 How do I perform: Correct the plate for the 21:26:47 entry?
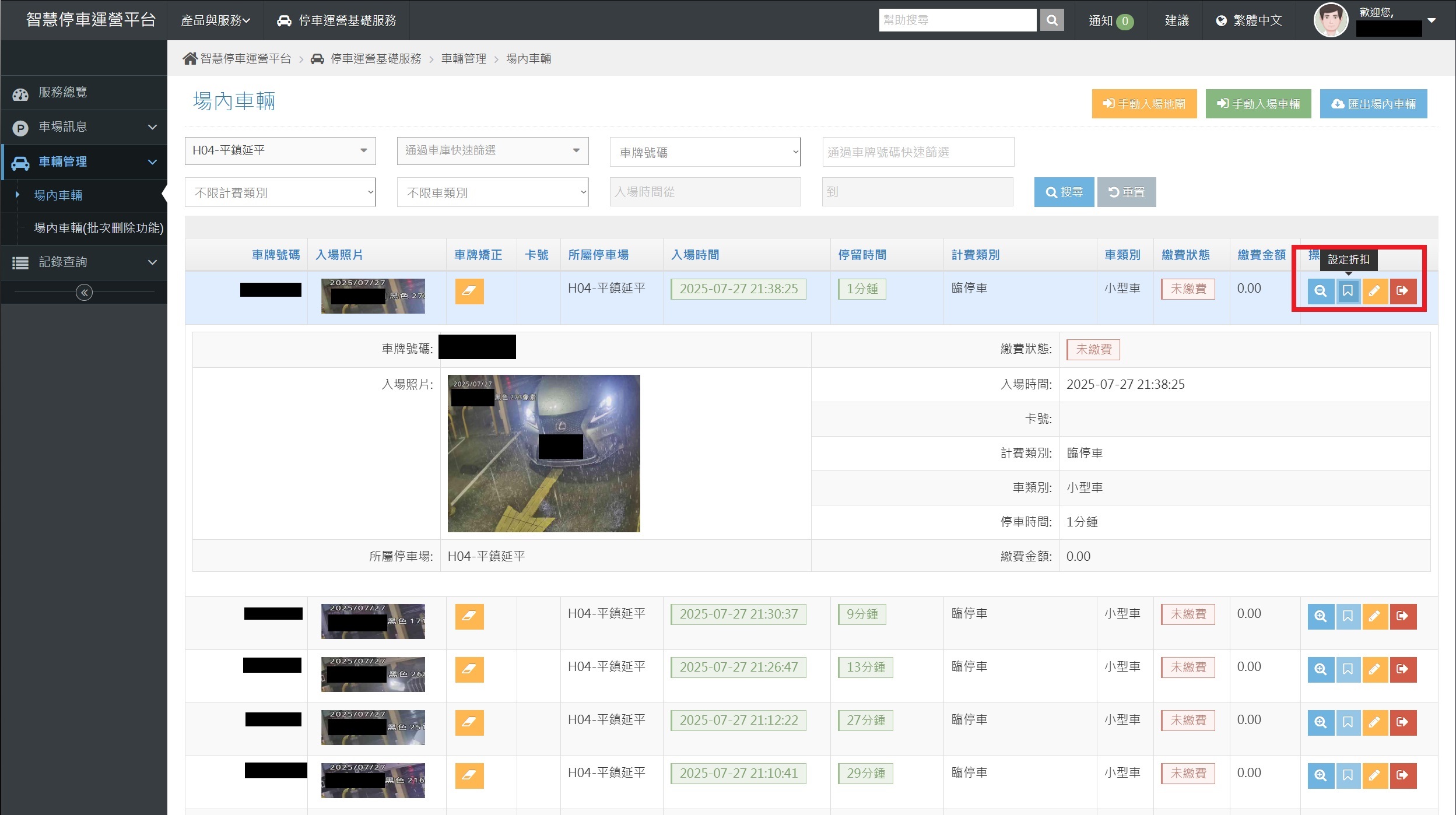tap(469, 669)
